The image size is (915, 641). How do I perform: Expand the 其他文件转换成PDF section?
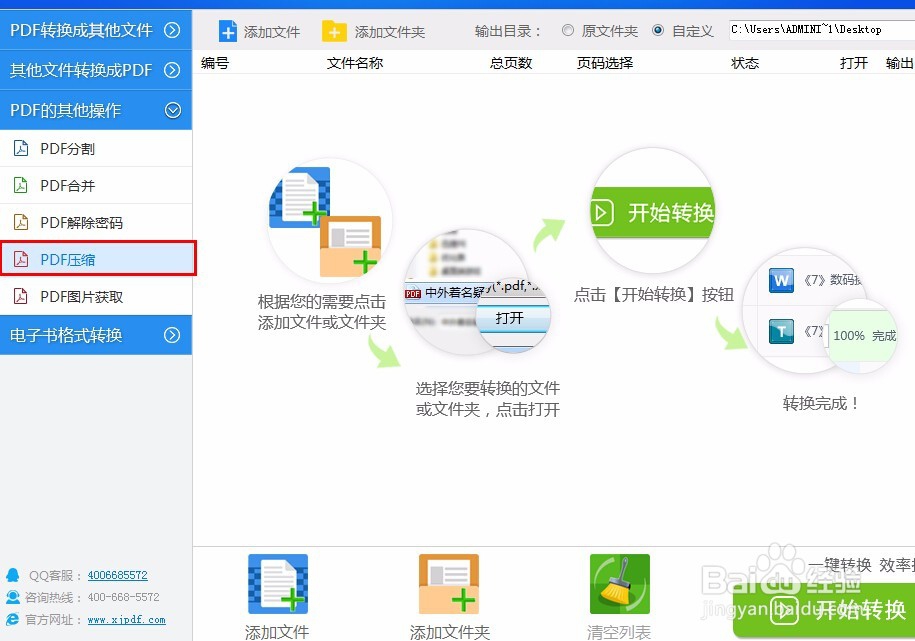click(x=96, y=70)
